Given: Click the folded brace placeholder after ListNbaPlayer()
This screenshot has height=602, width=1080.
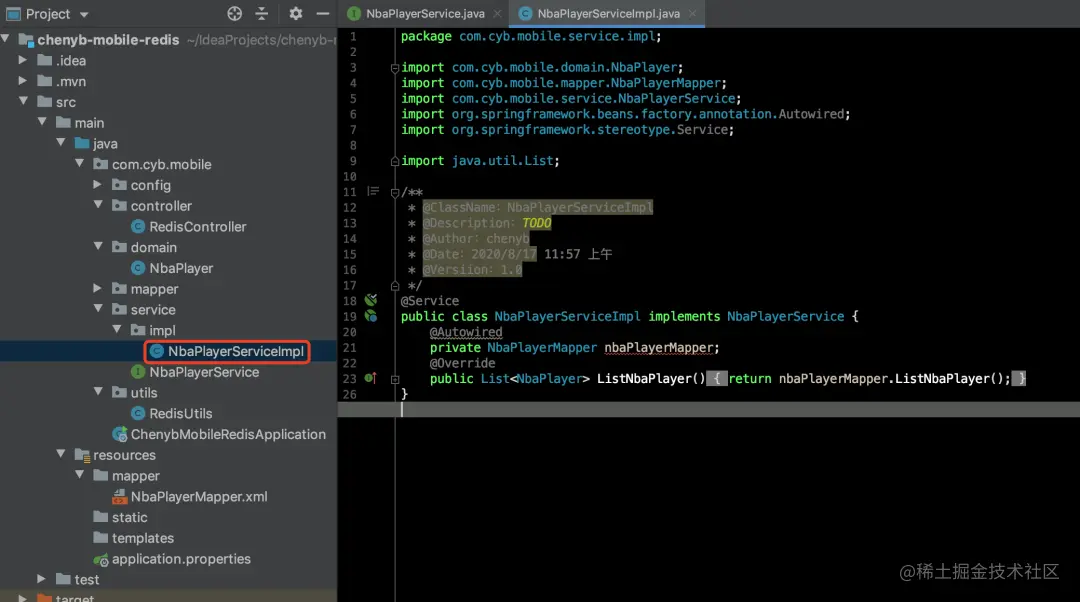Looking at the screenshot, I should click(716, 378).
